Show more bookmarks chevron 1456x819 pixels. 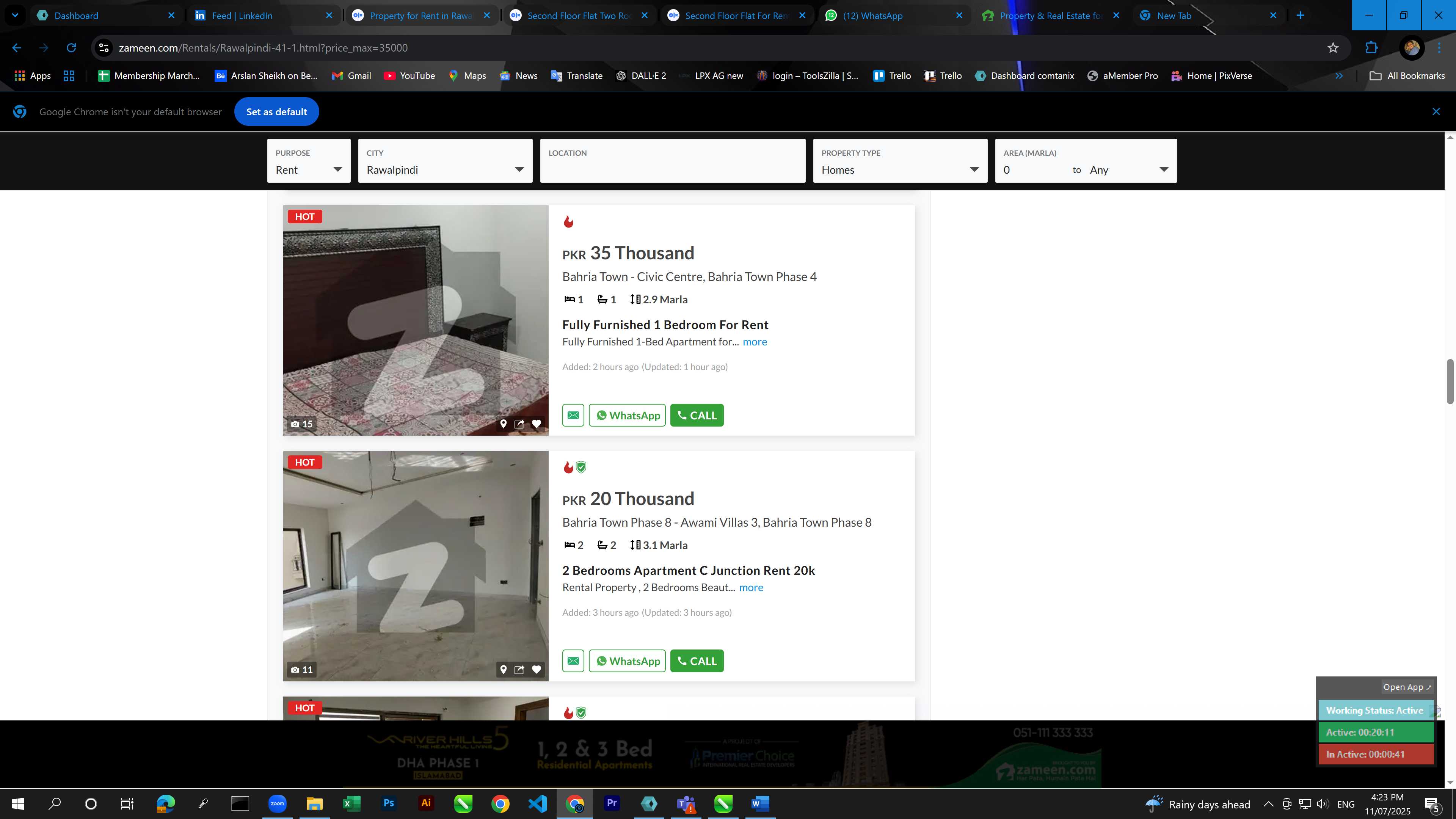tap(1339, 76)
